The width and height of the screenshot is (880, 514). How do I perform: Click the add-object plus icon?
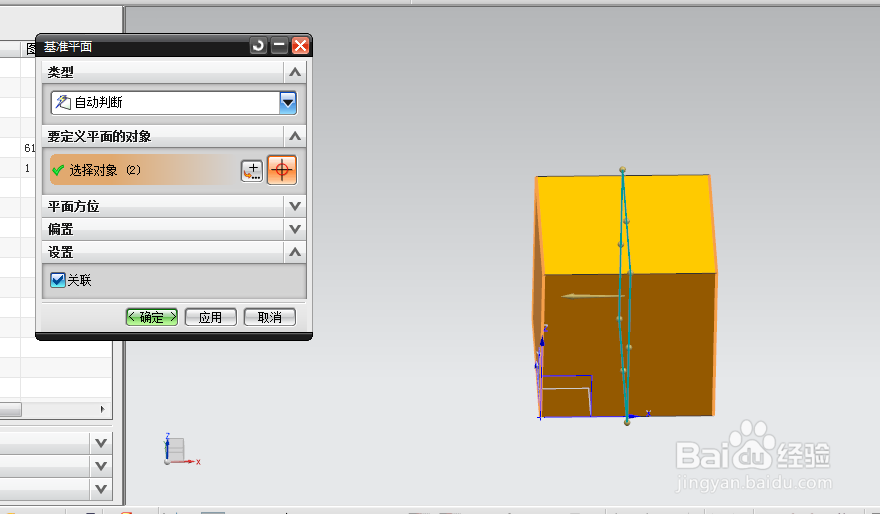pyautogui.click(x=252, y=171)
